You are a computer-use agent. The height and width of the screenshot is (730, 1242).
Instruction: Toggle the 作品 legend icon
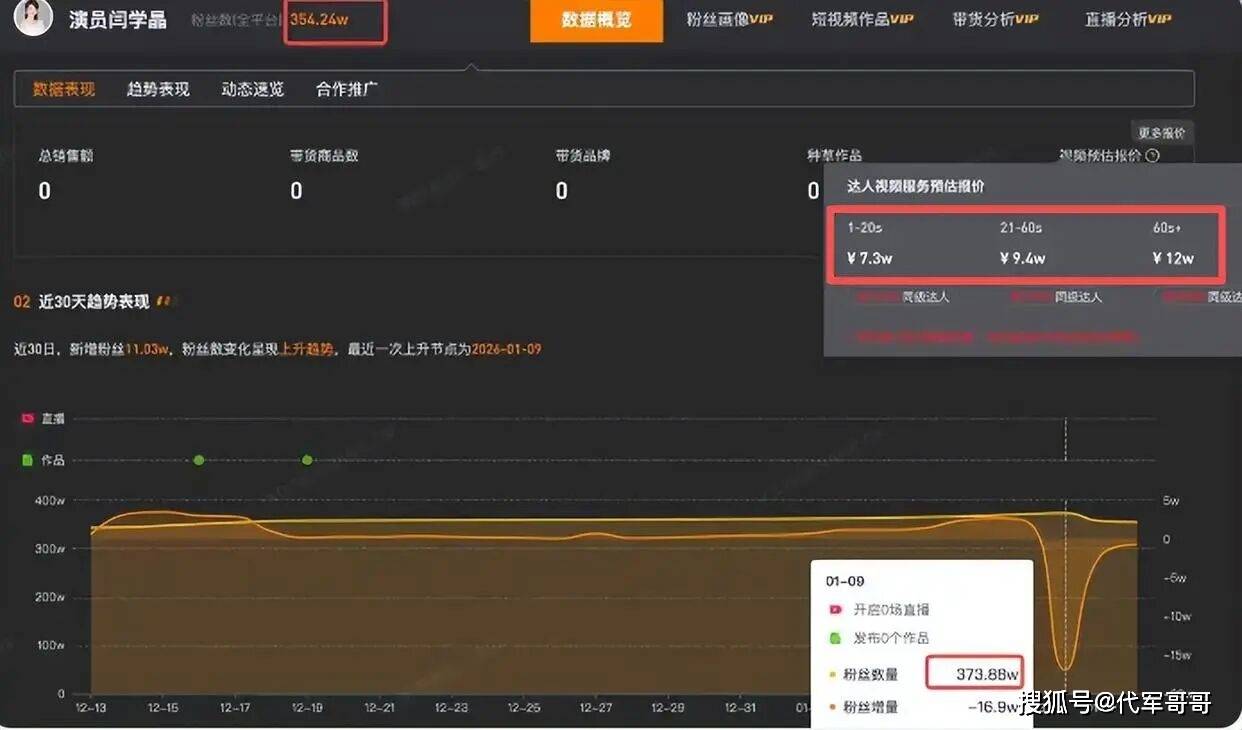[28, 460]
